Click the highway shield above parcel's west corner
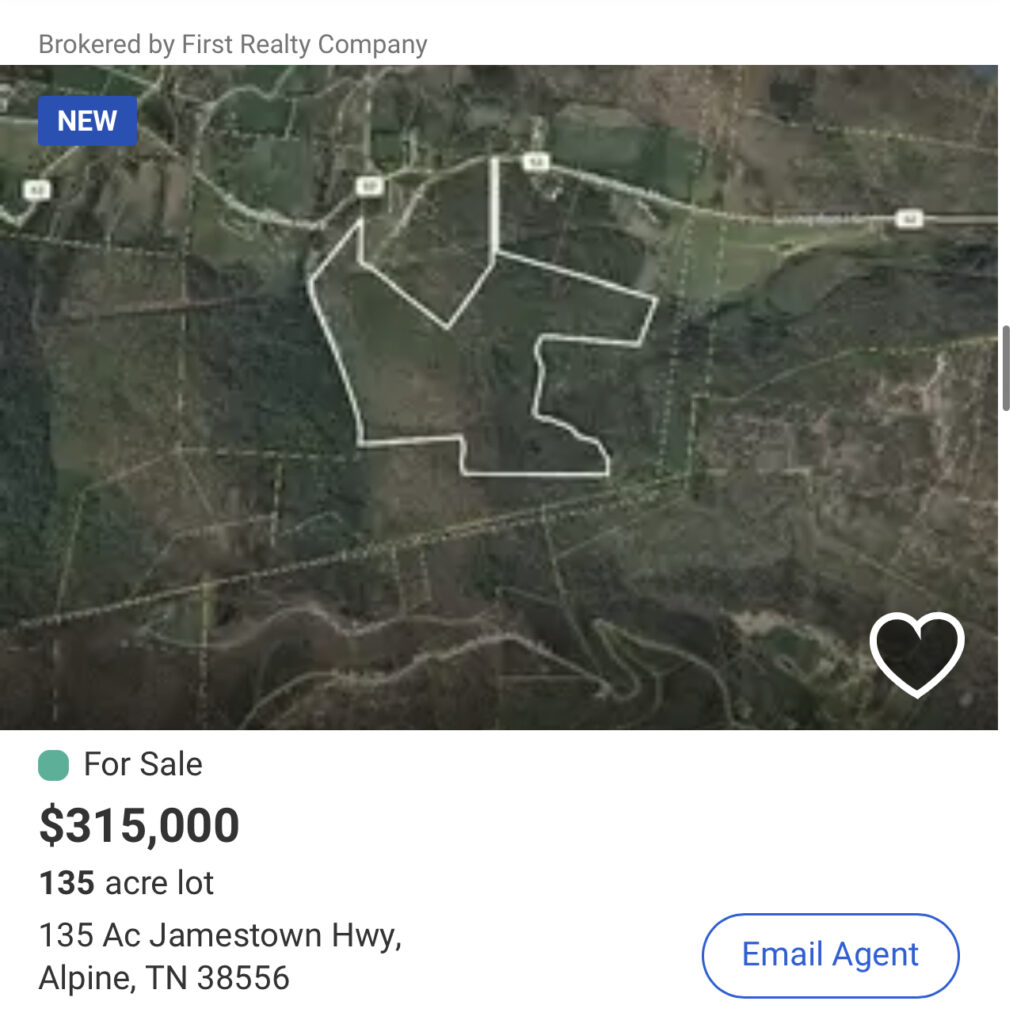This screenshot has width=1017, height=1024. (366, 186)
